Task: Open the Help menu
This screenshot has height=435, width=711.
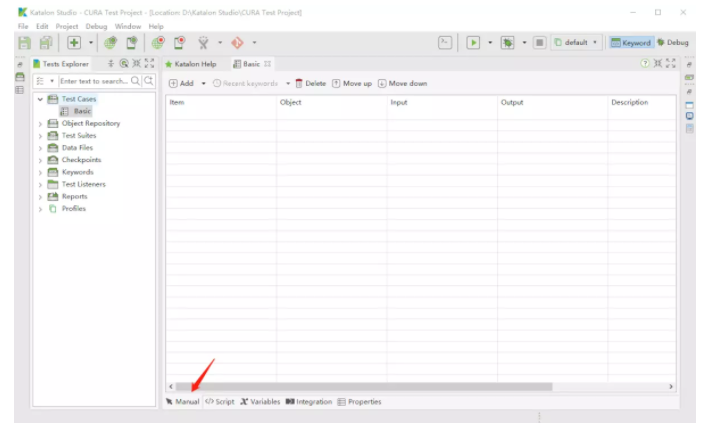Action: (156, 26)
